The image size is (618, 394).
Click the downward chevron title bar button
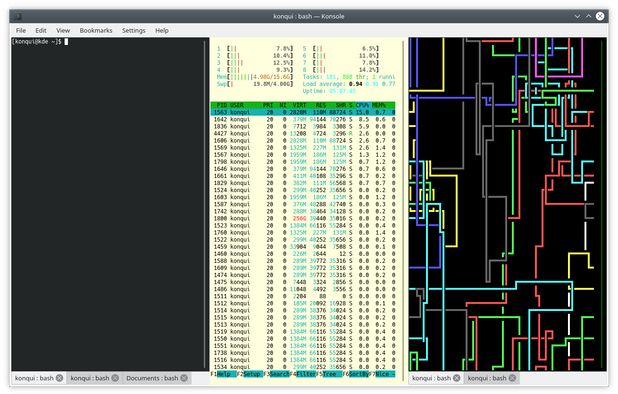[577, 16]
